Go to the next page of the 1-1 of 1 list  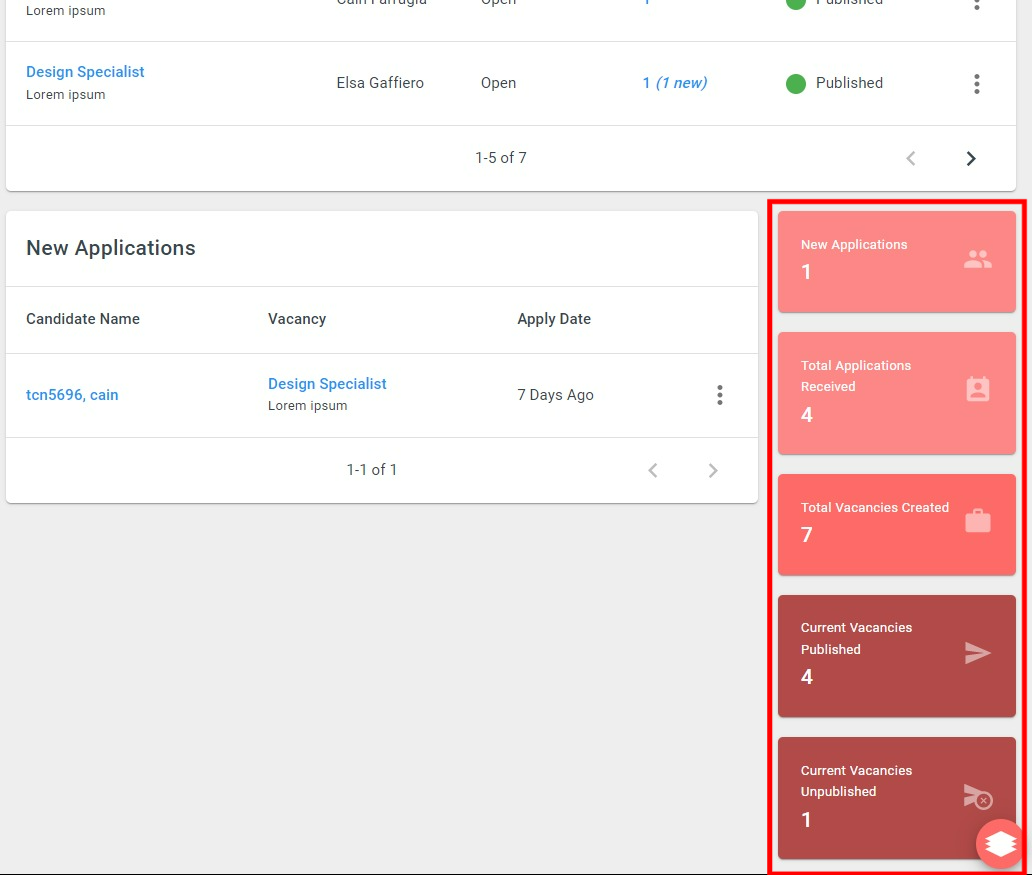coord(713,471)
